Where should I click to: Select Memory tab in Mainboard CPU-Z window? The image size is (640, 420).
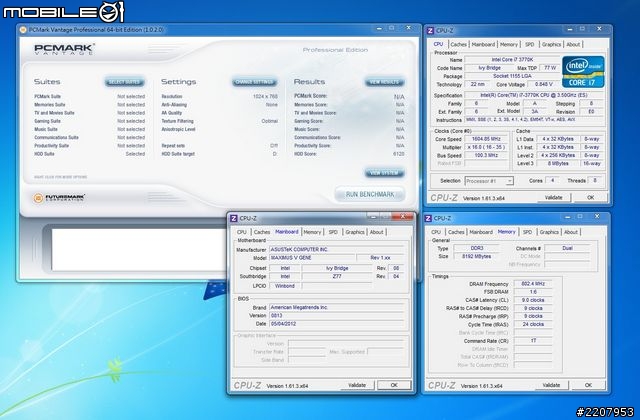[312, 232]
